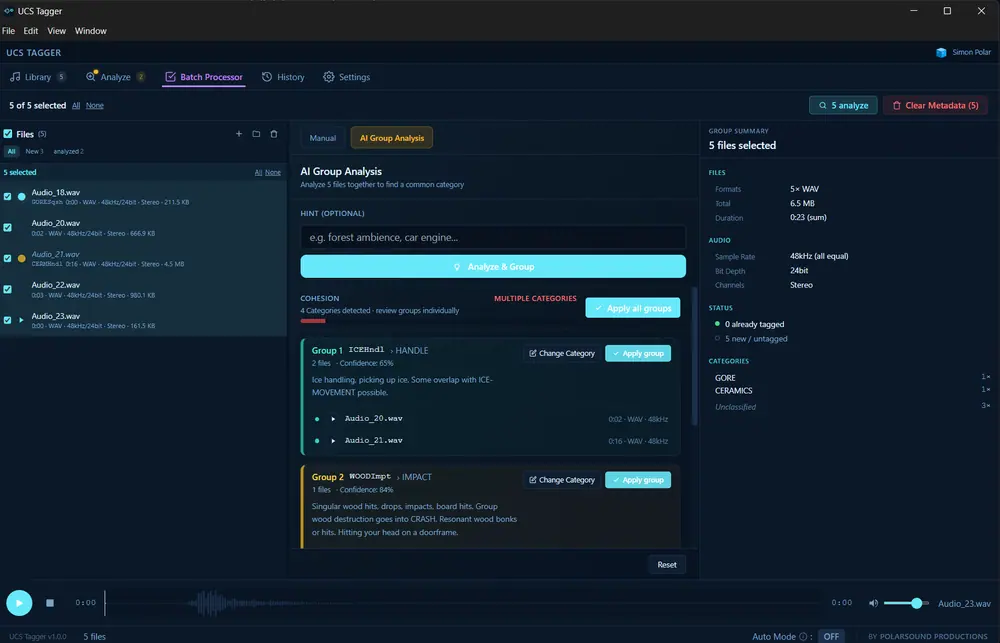Open Auto Mode info icon

[x=803, y=636]
